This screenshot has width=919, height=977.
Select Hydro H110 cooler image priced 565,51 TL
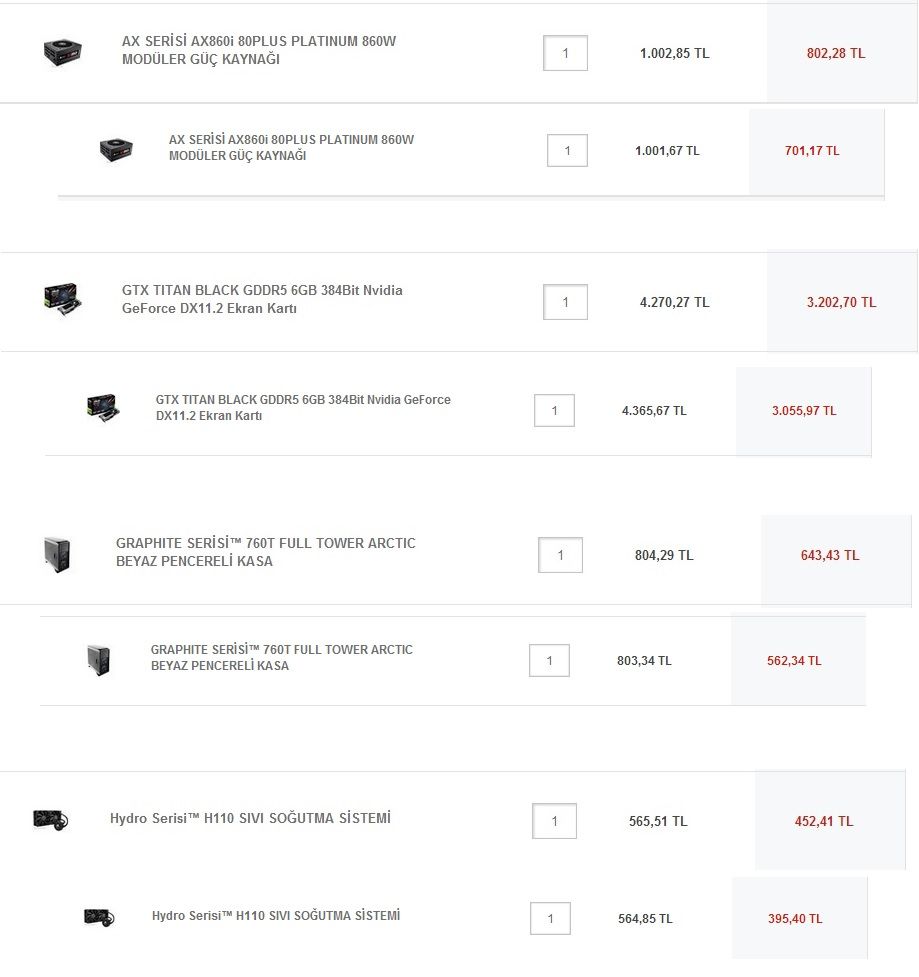[50, 820]
